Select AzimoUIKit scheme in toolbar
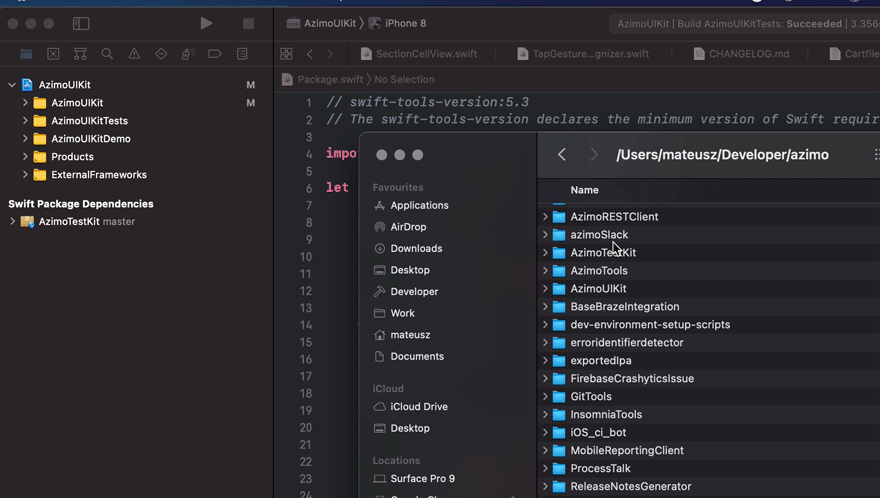Image resolution: width=880 pixels, height=498 pixels. tap(322, 23)
